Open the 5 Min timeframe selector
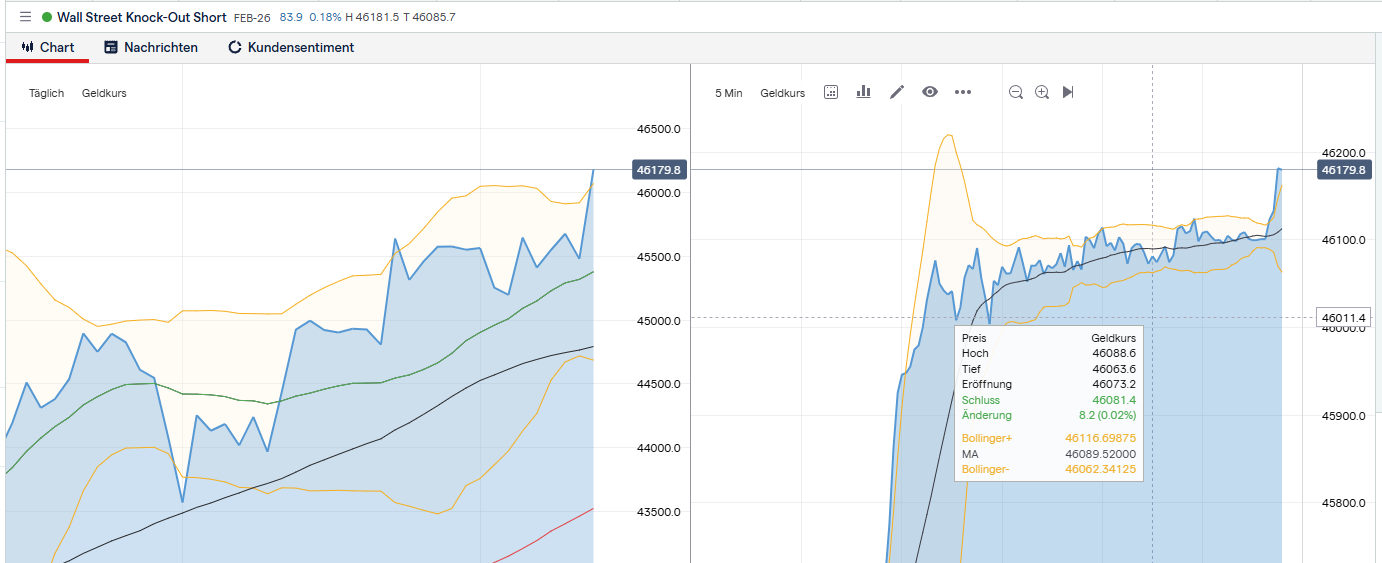This screenshot has height=563, width=1382. 729,93
